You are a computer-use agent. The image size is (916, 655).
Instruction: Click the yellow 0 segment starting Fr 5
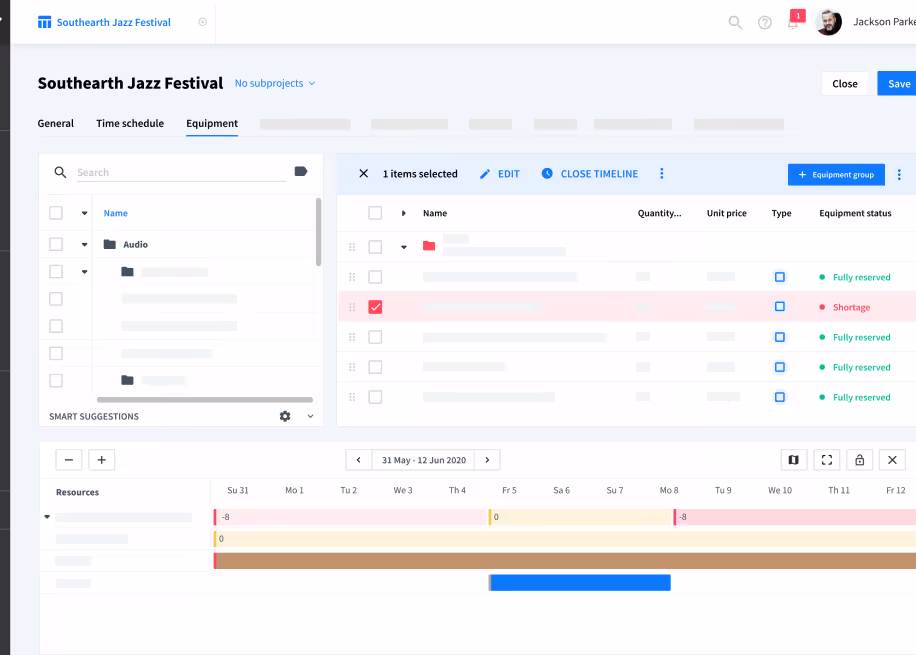581,517
